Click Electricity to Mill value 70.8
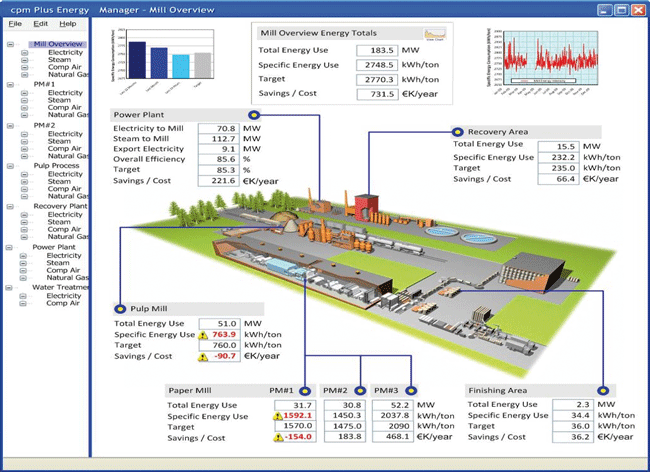This screenshot has width=650, height=472. coord(218,128)
